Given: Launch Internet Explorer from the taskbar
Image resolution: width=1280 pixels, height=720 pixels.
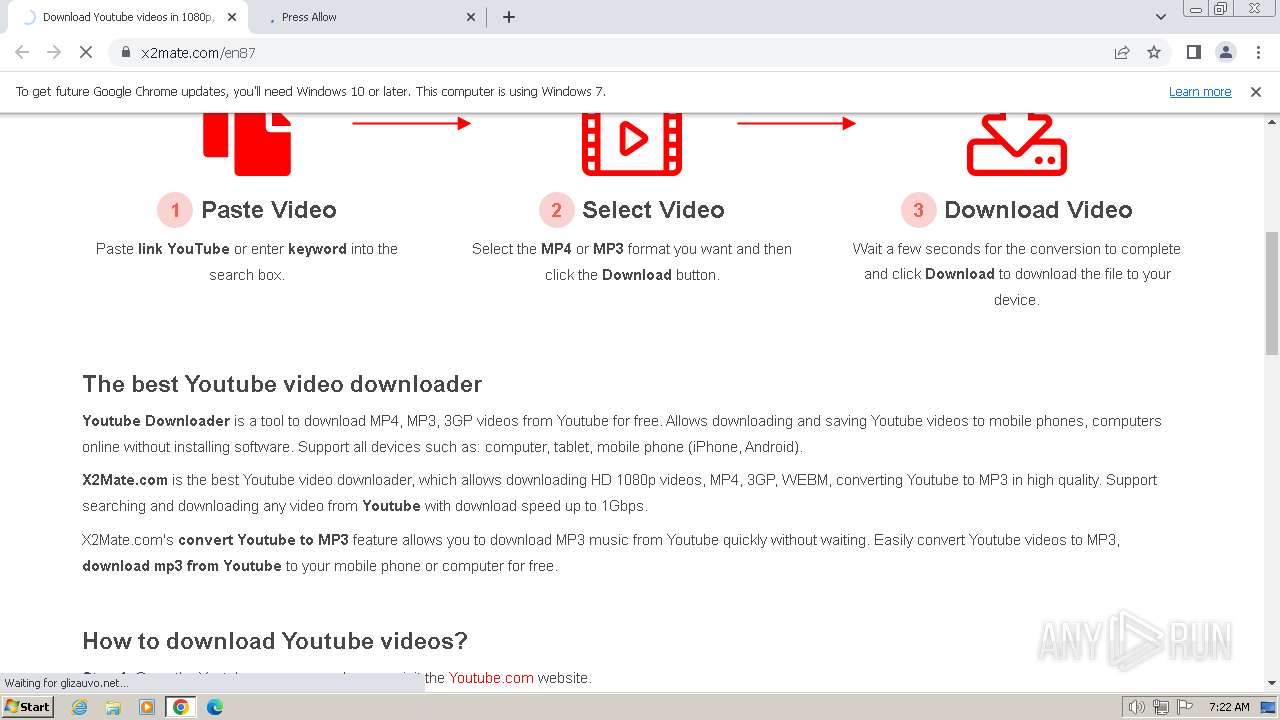Looking at the screenshot, I should tap(80, 707).
